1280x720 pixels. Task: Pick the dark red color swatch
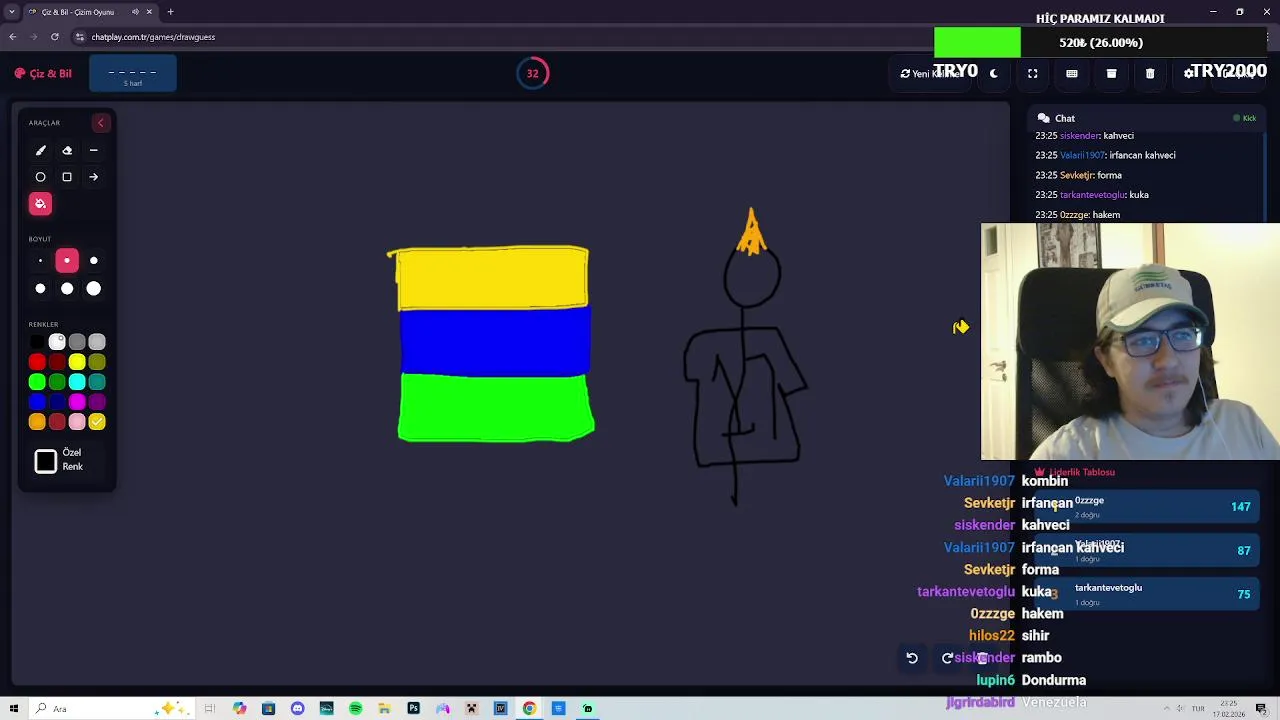[x=57, y=362]
